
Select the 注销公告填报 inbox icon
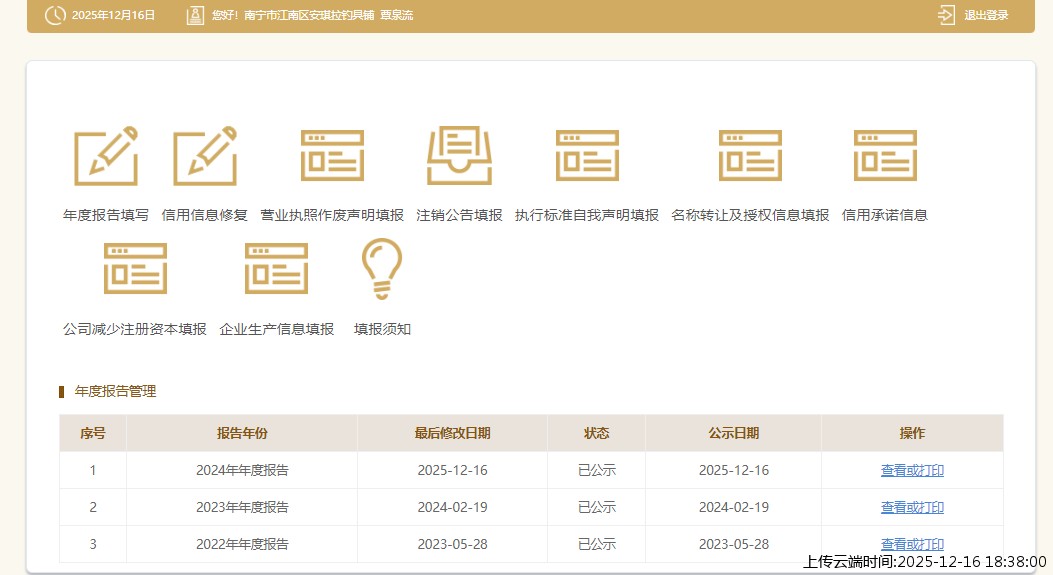pyautogui.click(x=459, y=157)
